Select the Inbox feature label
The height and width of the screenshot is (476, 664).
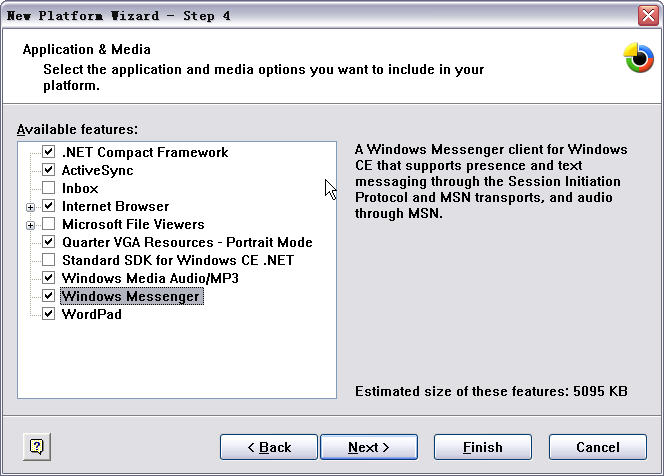(80, 188)
